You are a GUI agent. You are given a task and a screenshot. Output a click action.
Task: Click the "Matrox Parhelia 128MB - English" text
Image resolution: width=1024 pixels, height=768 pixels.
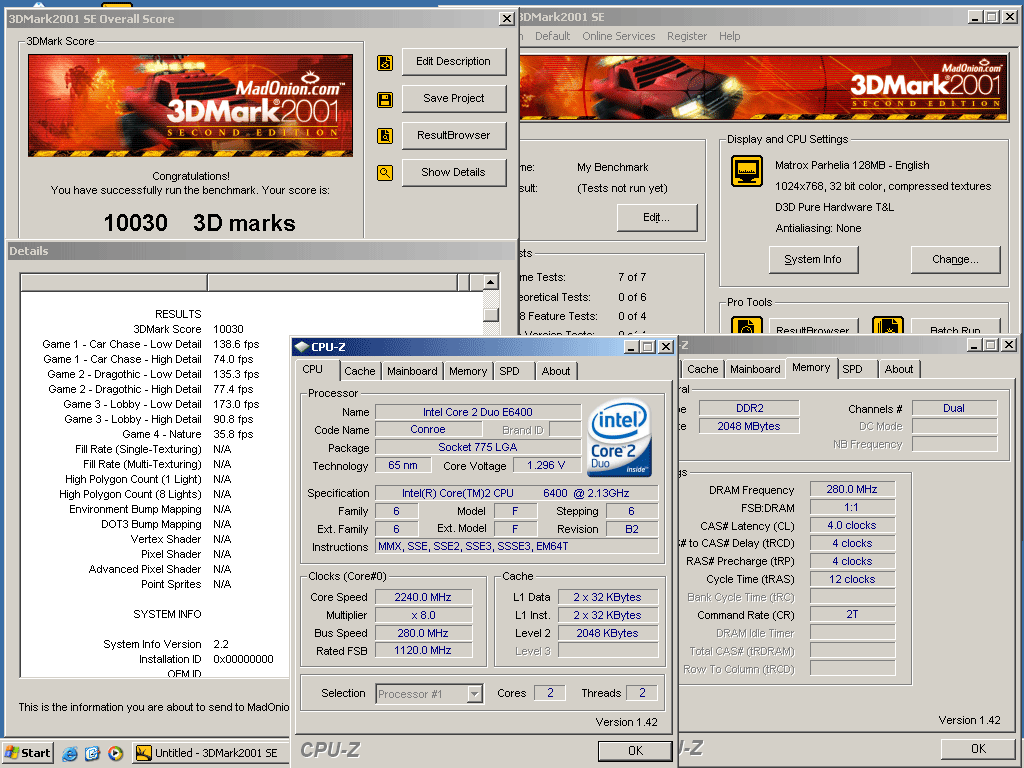pos(852,165)
